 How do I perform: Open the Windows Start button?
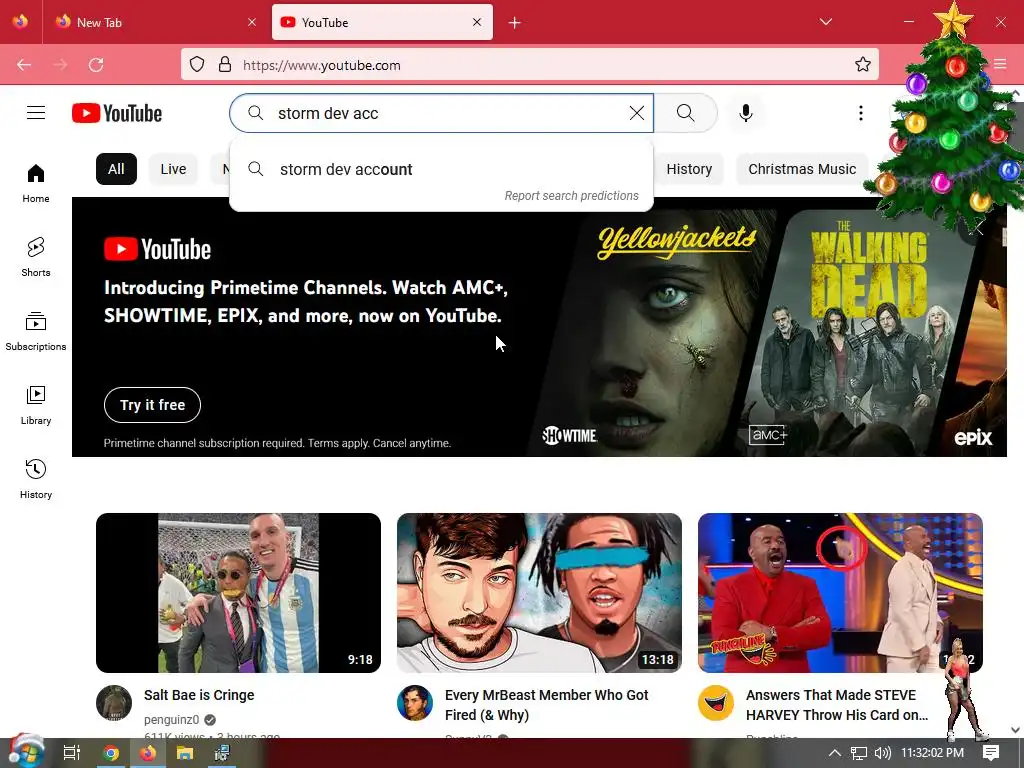[x=25, y=752]
